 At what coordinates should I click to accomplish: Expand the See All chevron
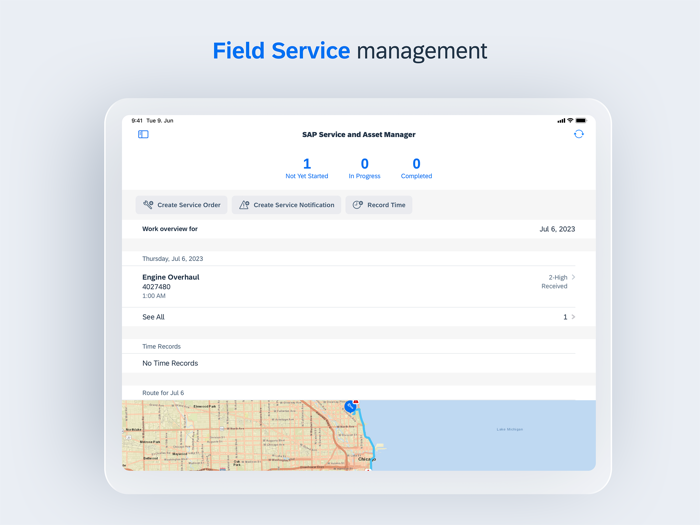point(573,317)
